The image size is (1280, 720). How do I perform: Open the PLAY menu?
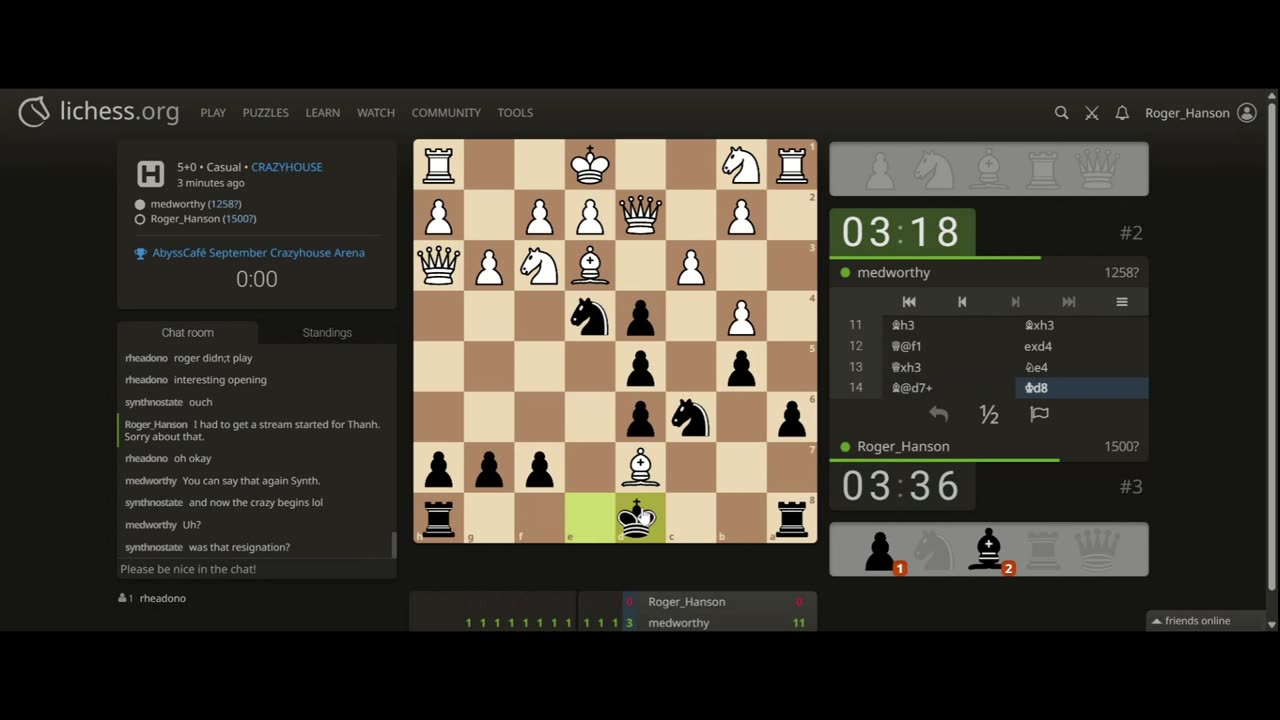coord(213,113)
